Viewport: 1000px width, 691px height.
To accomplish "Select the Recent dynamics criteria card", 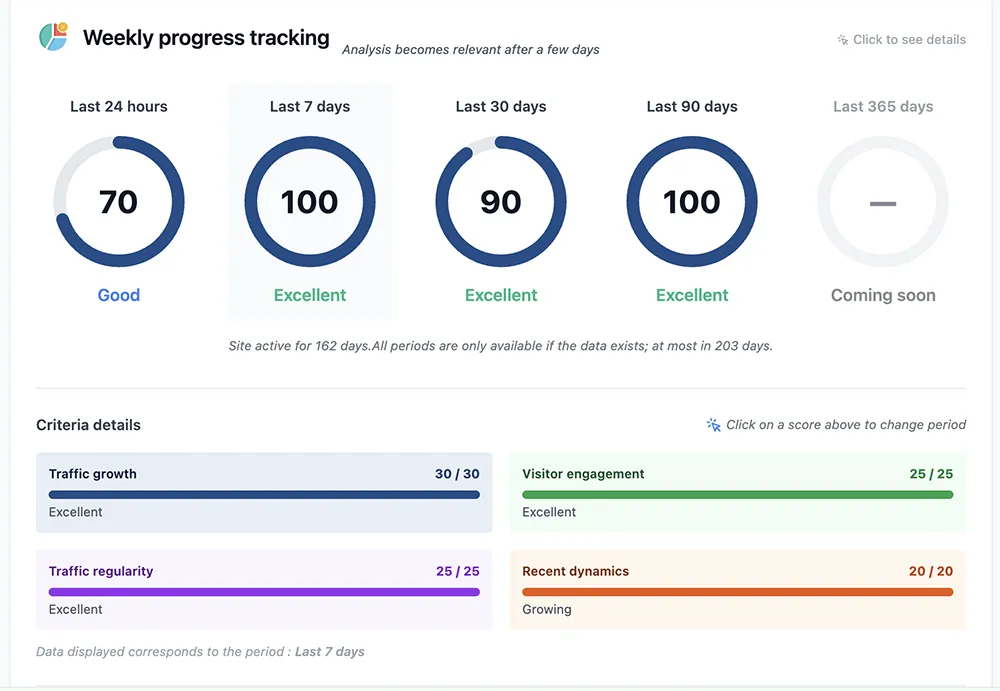I will click(738, 590).
